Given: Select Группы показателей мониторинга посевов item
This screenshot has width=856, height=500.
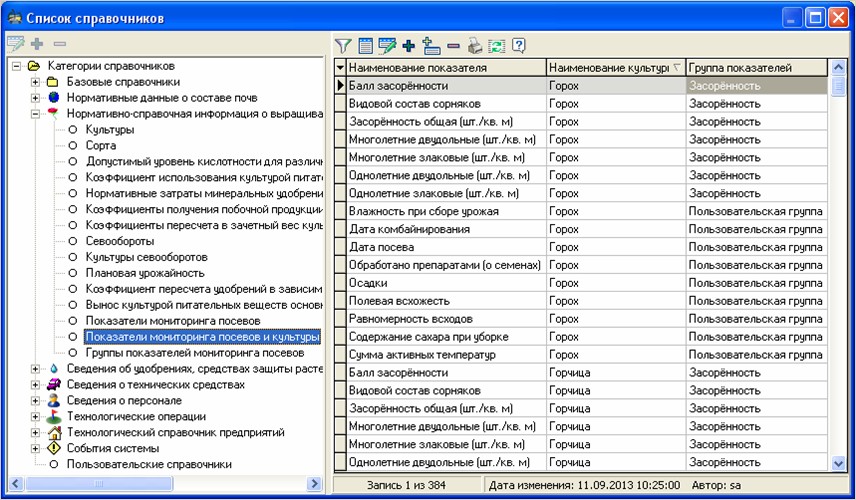Looking at the screenshot, I should 194,353.
